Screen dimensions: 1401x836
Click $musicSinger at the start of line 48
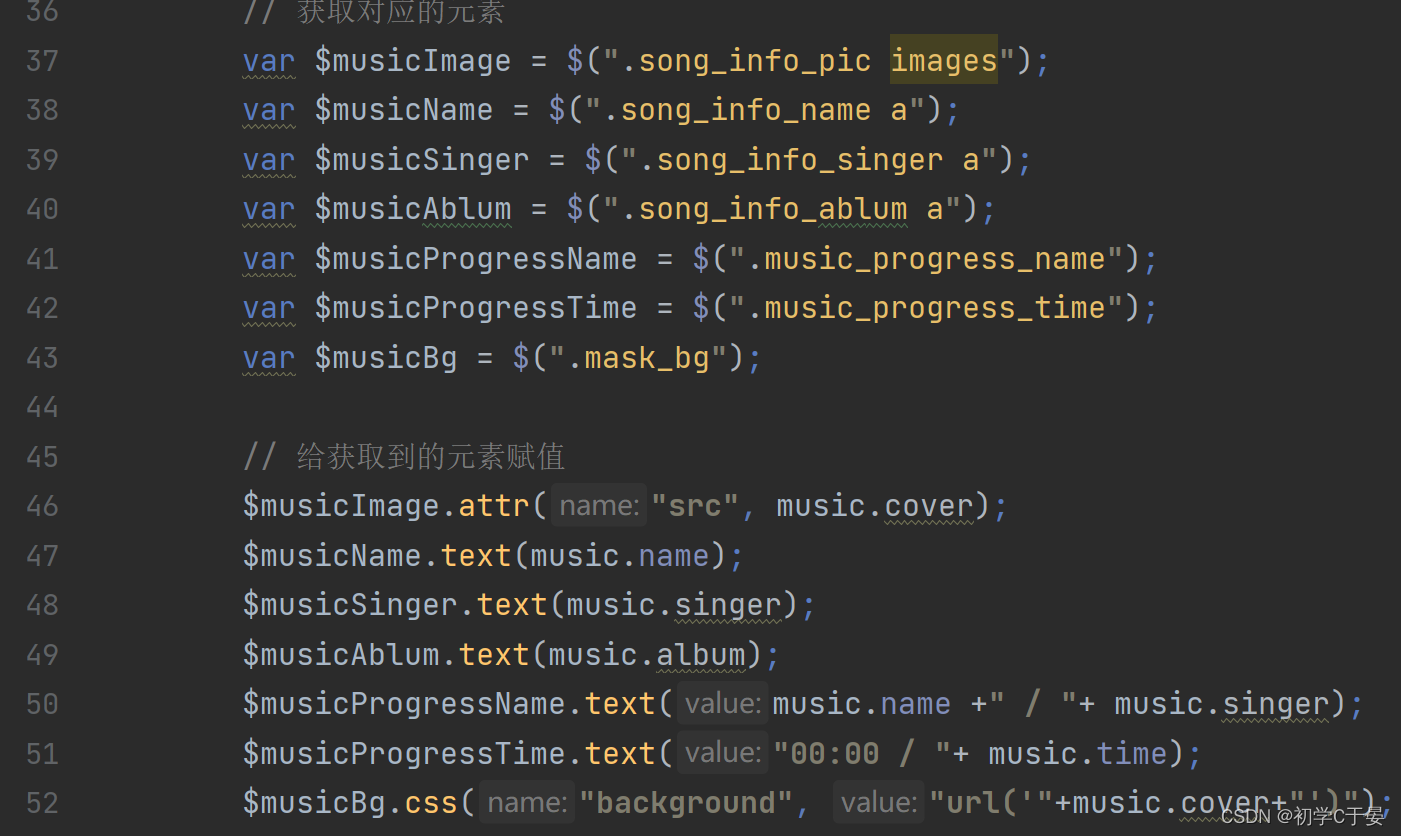(x=350, y=605)
